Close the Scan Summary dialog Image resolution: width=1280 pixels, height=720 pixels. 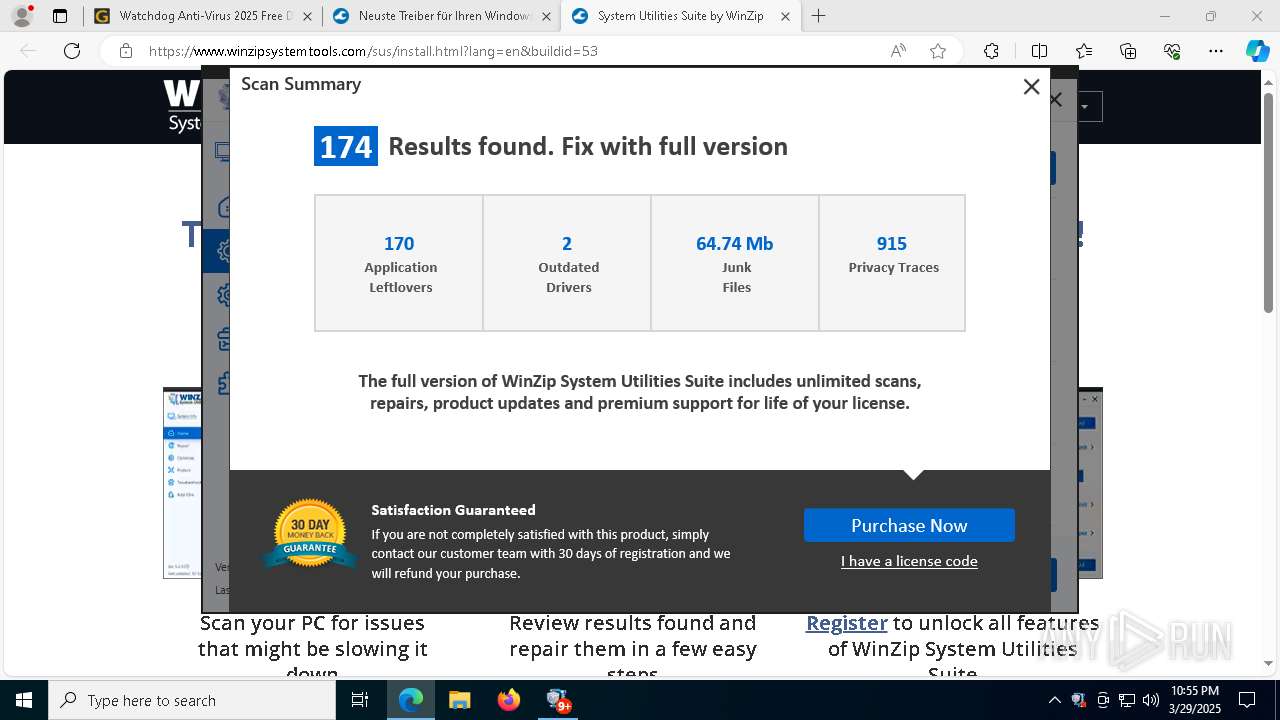(1031, 87)
